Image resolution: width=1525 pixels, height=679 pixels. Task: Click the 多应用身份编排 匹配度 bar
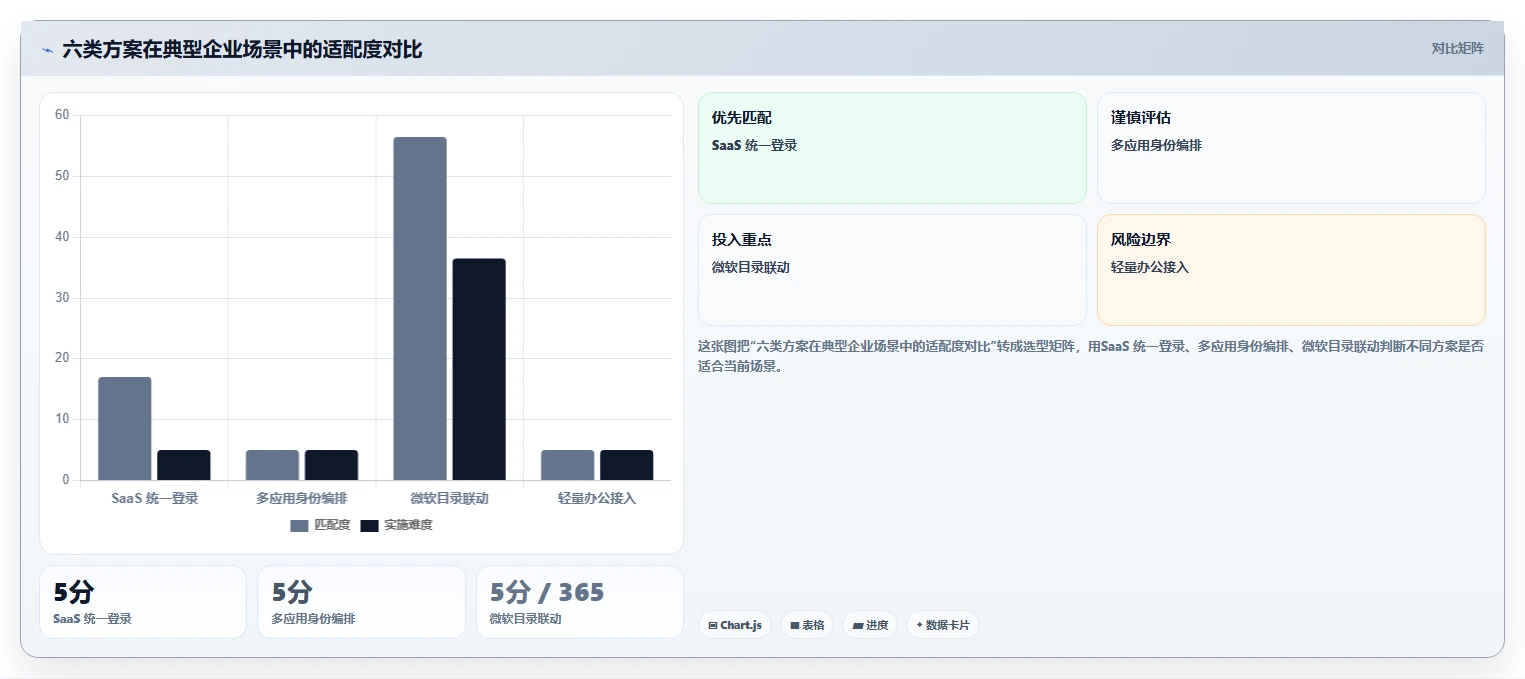[x=272, y=465]
